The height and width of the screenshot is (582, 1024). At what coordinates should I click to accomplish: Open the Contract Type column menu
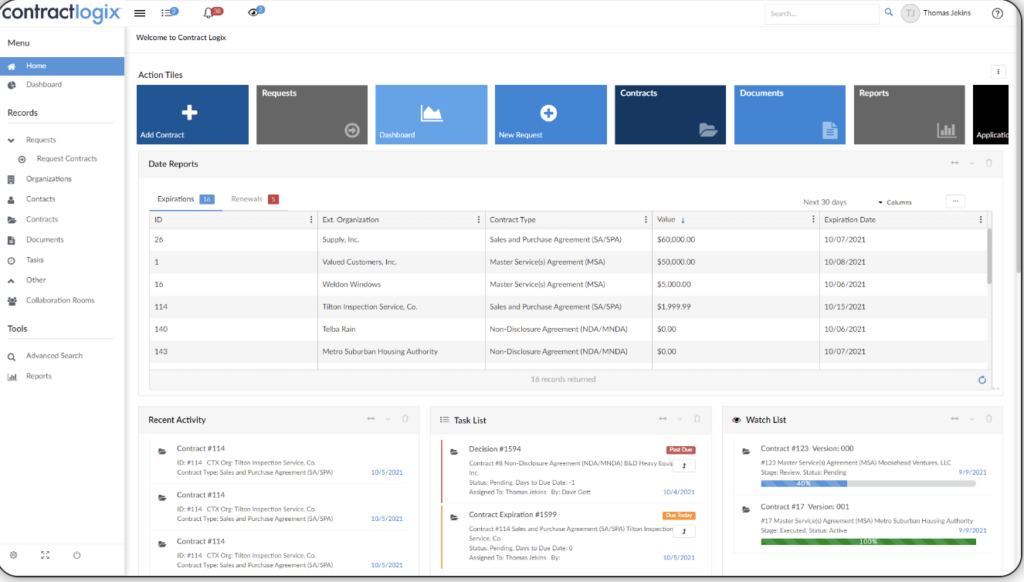pyautogui.click(x=646, y=220)
